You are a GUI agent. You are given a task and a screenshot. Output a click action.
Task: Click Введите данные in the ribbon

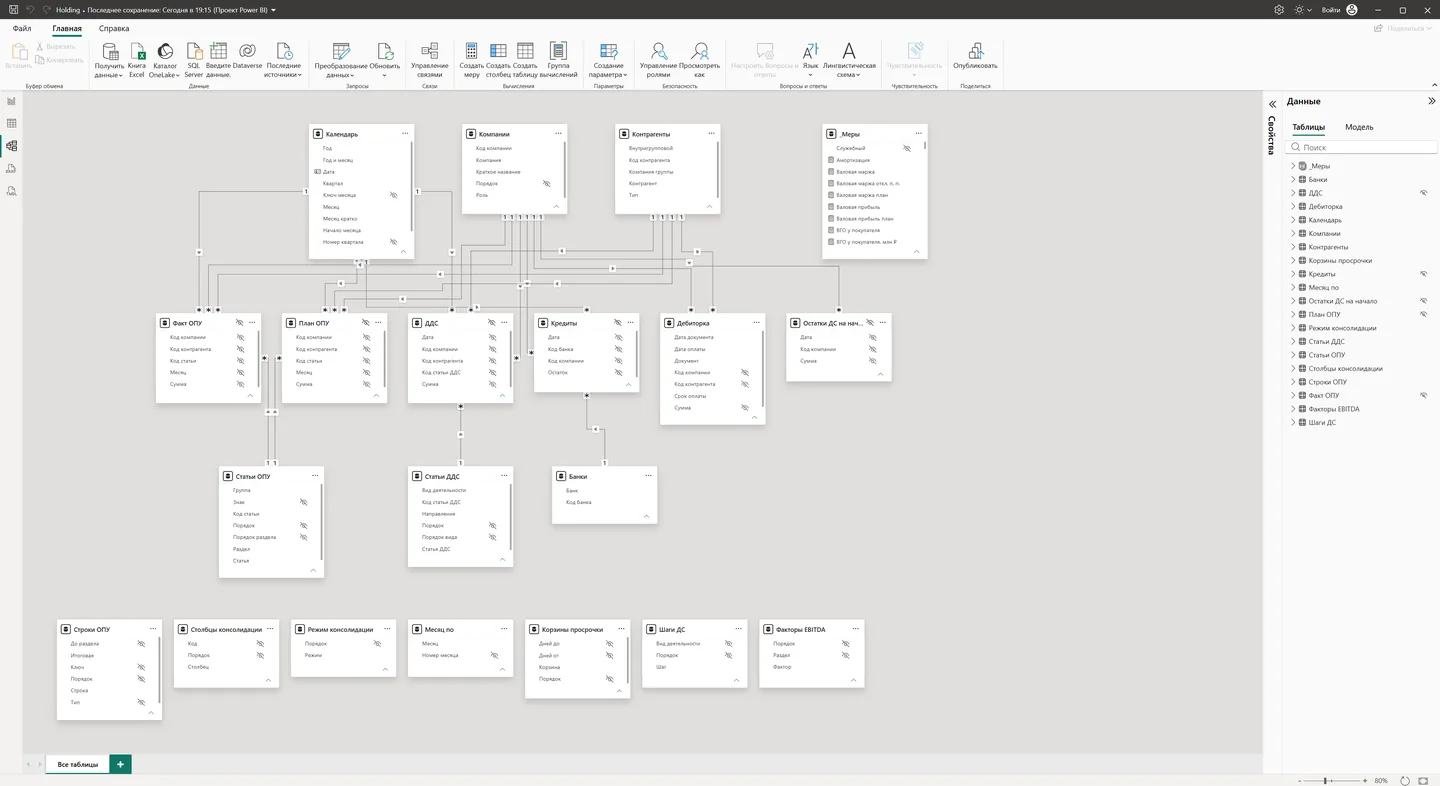[x=218, y=61]
